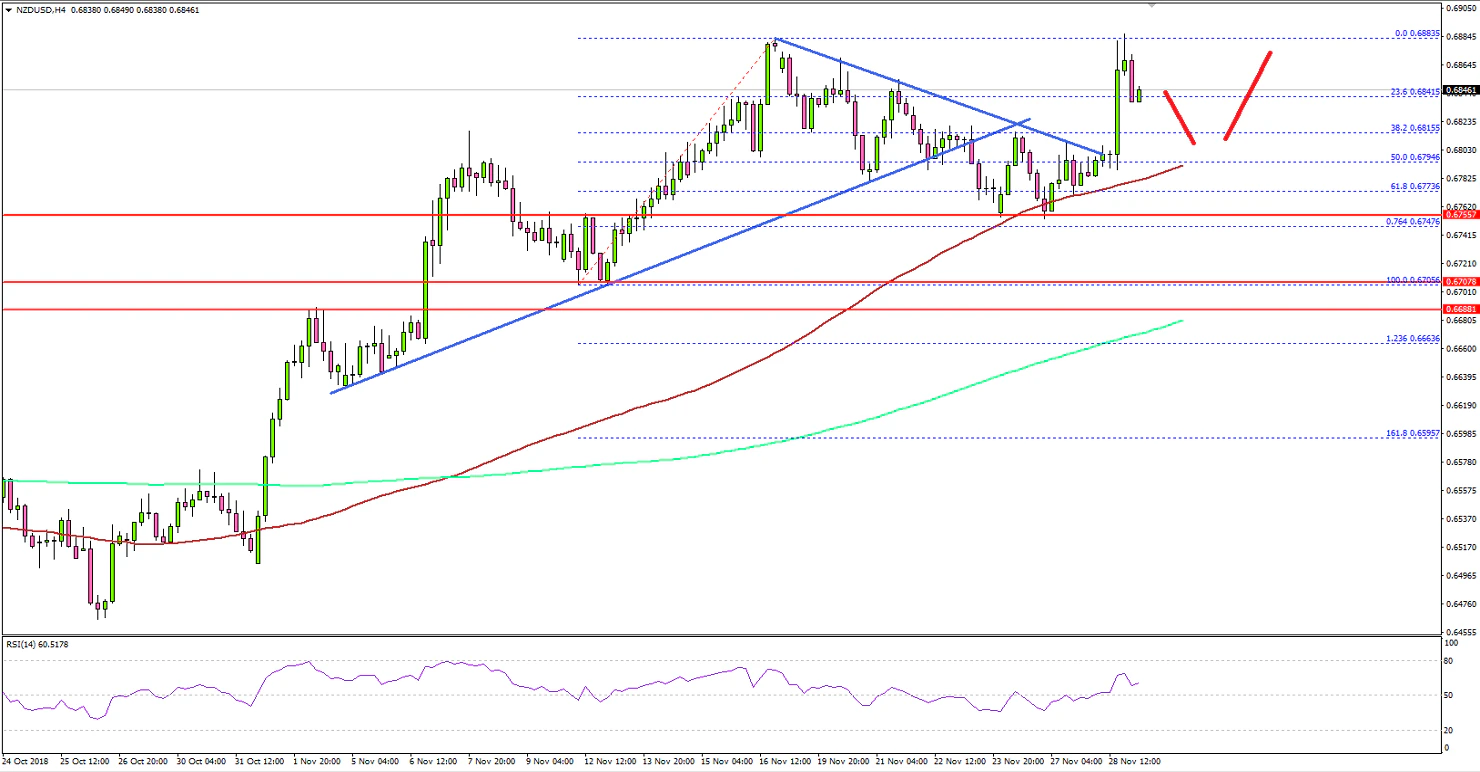1480x772 pixels.
Task: Click the highlighted 0.68461 current price tag
Action: pos(1462,88)
